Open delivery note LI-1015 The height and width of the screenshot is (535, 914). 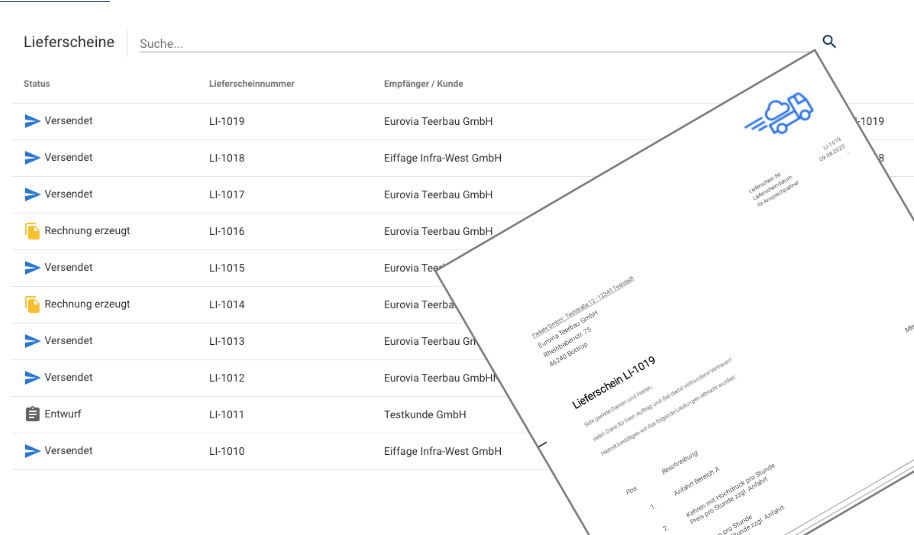[227, 268]
